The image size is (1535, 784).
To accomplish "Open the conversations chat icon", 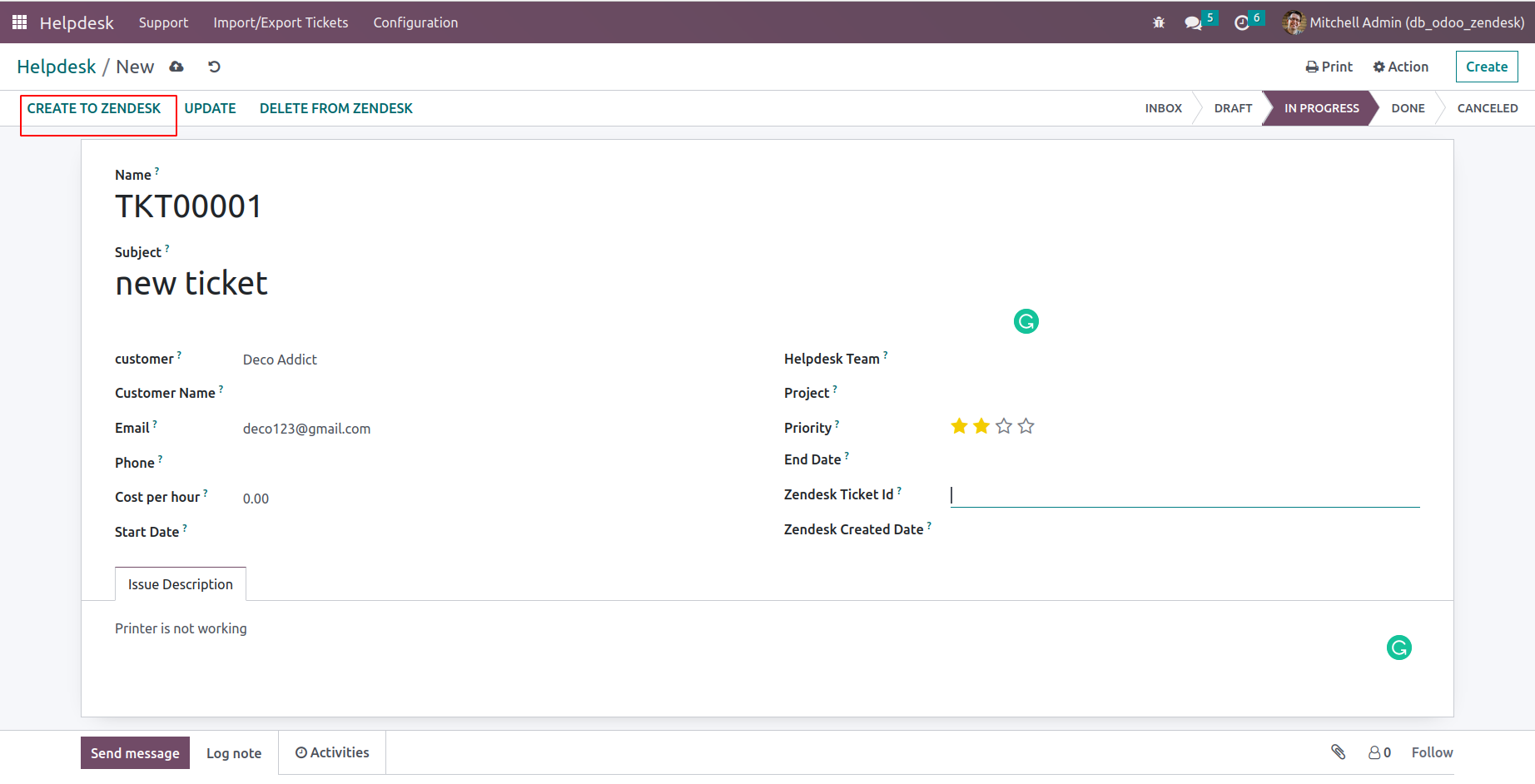I will point(1194,22).
